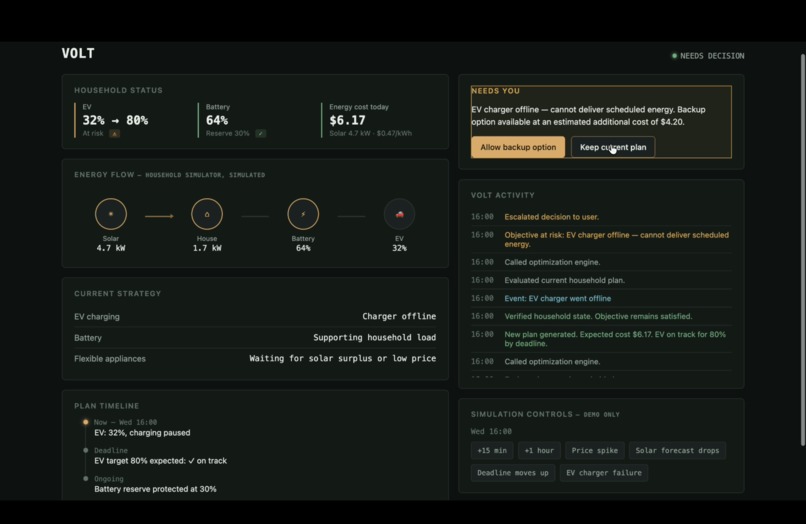This screenshot has height=524, width=806.
Task: Click the Battery node icon in Energy Flow
Action: (303, 214)
